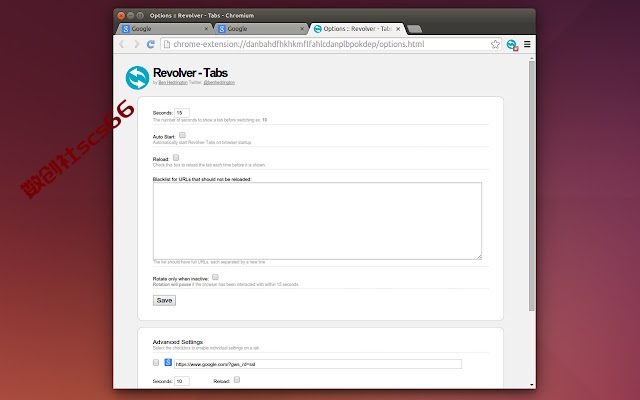The height and width of the screenshot is (400, 640).
Task: Open the Chromium hamburger menu
Action: click(x=527, y=44)
